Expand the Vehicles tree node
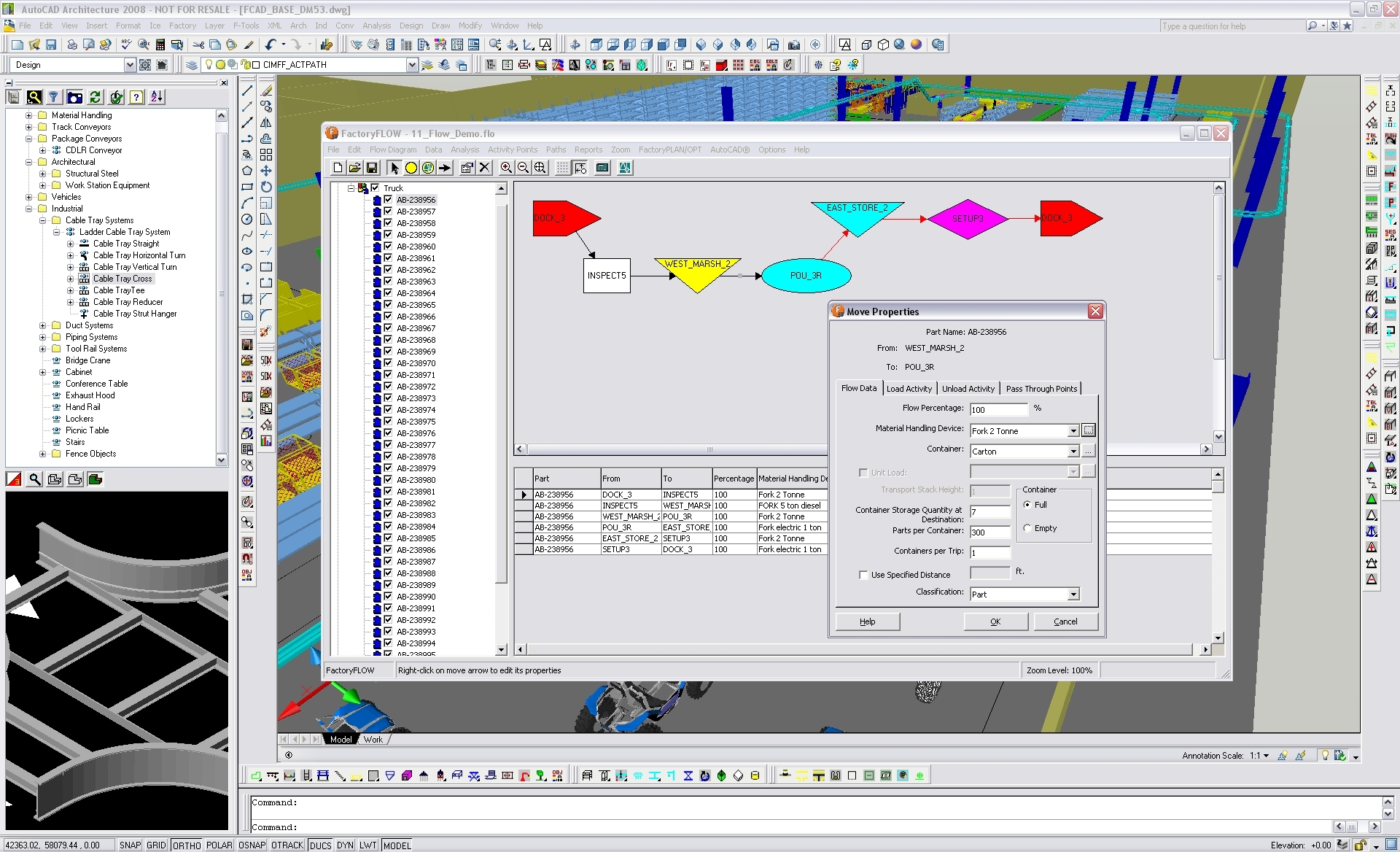Viewport: 1400px width, 852px height. tap(28, 197)
